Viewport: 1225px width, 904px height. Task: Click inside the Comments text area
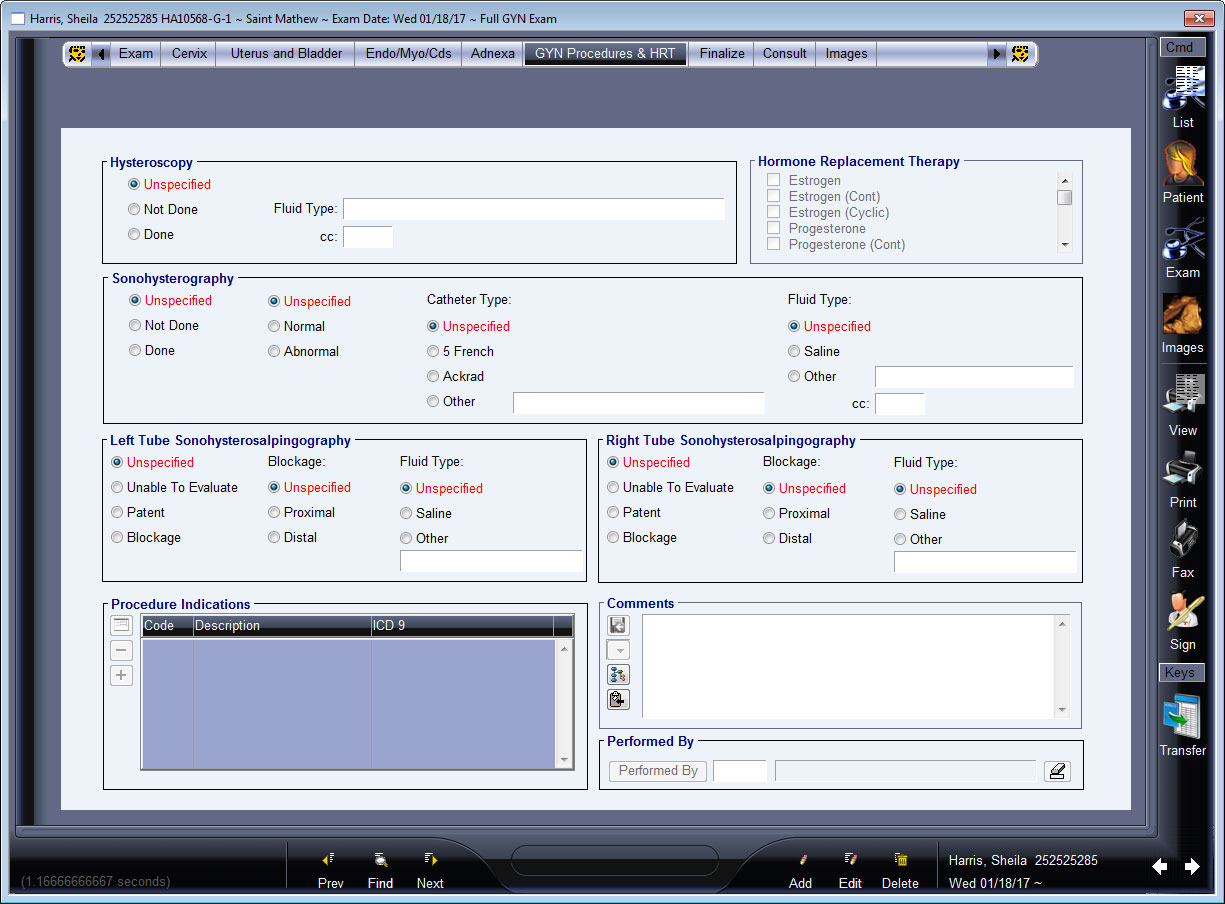coord(848,666)
